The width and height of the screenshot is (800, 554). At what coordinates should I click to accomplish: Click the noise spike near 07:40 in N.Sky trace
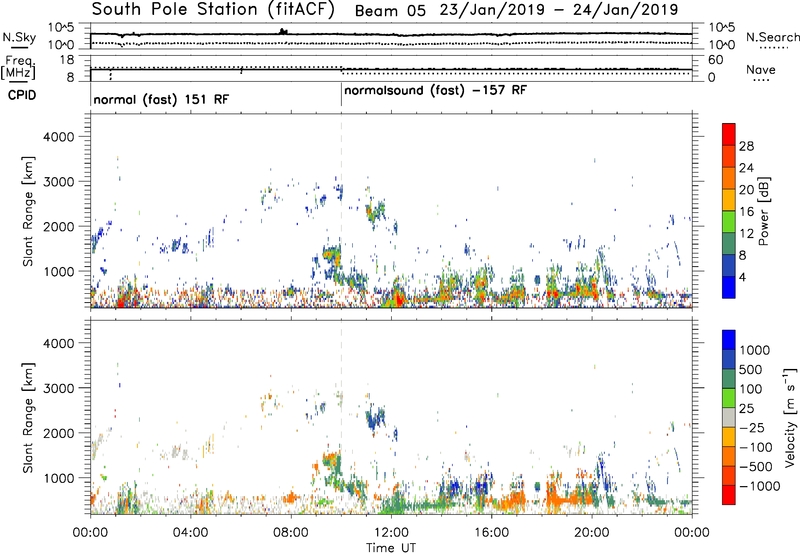click(x=283, y=32)
